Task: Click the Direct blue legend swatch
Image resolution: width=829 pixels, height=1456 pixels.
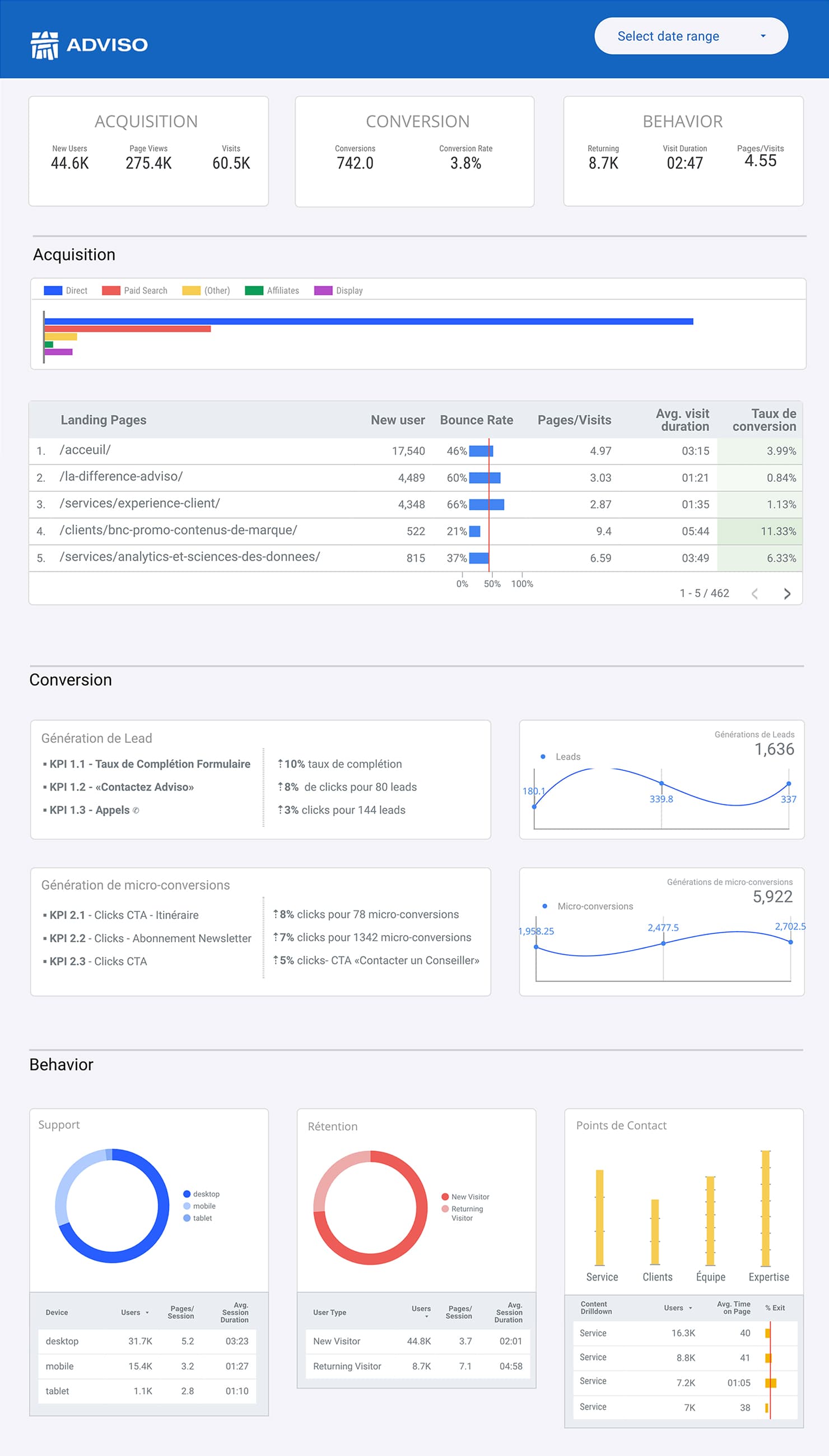Action: click(x=53, y=290)
